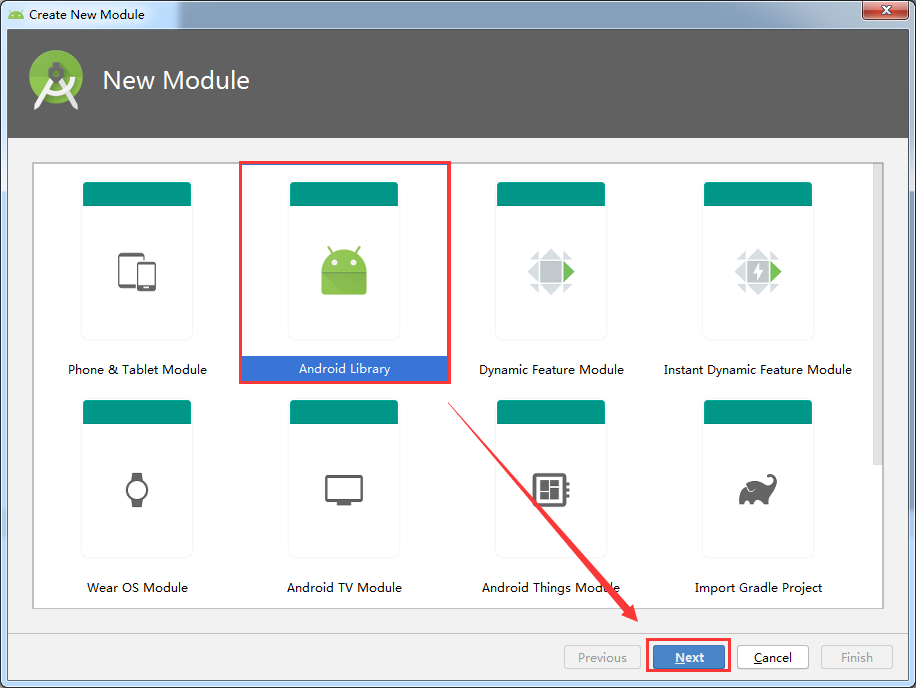The height and width of the screenshot is (688, 916).
Task: Click the greyed-out Finish button
Action: (x=856, y=657)
